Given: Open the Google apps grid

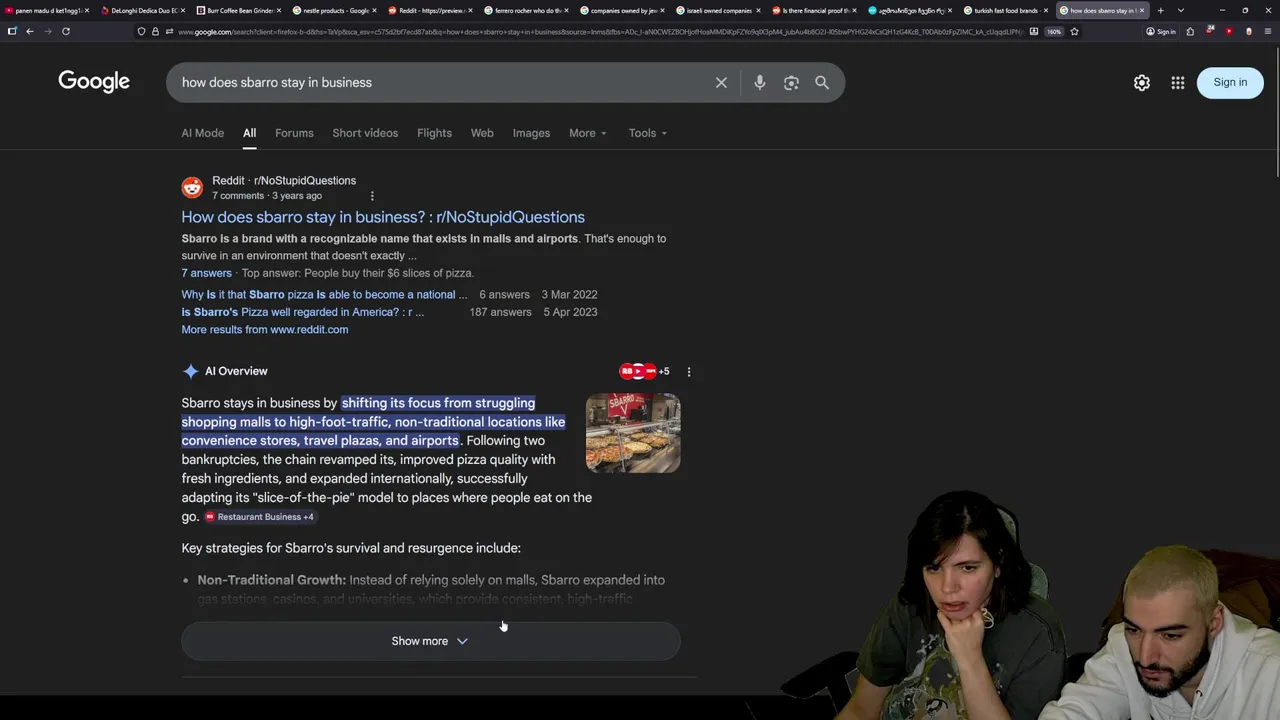Looking at the screenshot, I should [1178, 83].
